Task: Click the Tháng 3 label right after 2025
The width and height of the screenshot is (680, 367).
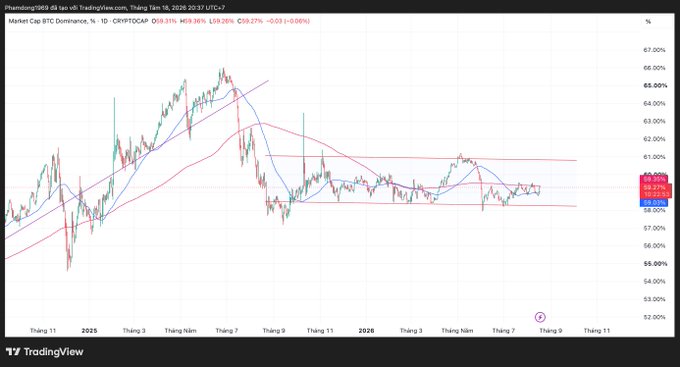Action: (x=134, y=331)
